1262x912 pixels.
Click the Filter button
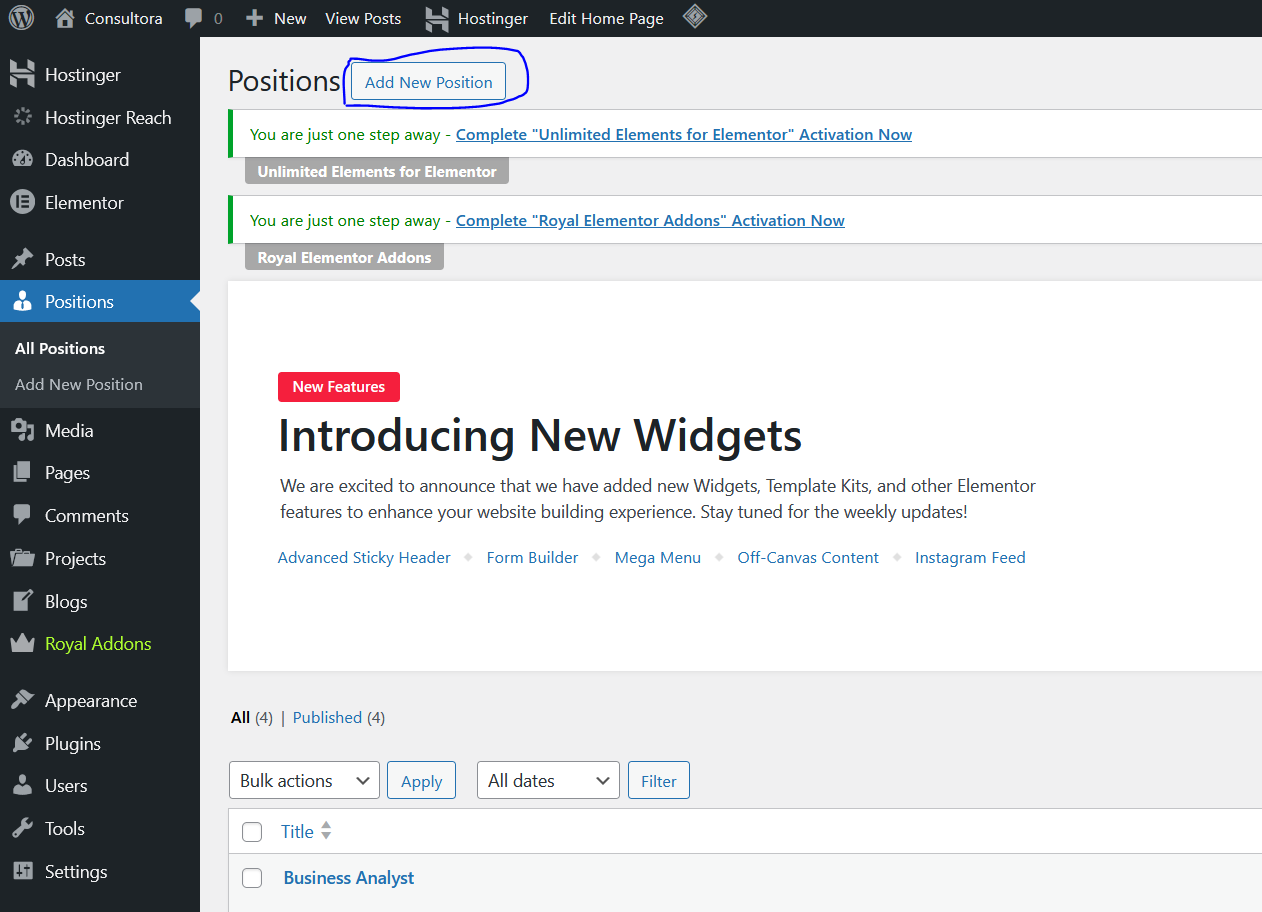click(x=659, y=781)
